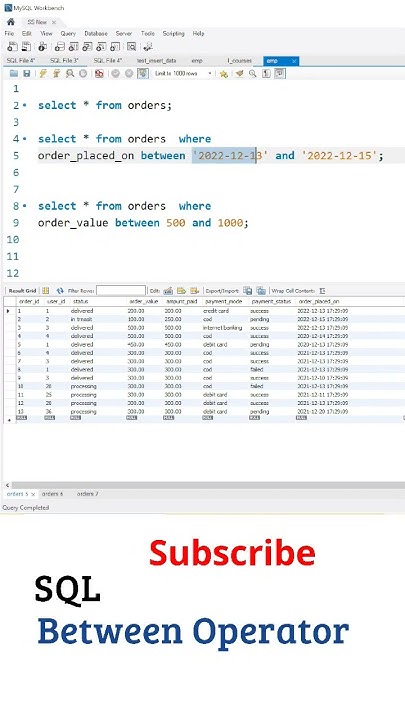This screenshot has height=720, width=405.
Task: Open the Limit to 1000 rows dropdown
Action: pyautogui.click(x=183, y=73)
